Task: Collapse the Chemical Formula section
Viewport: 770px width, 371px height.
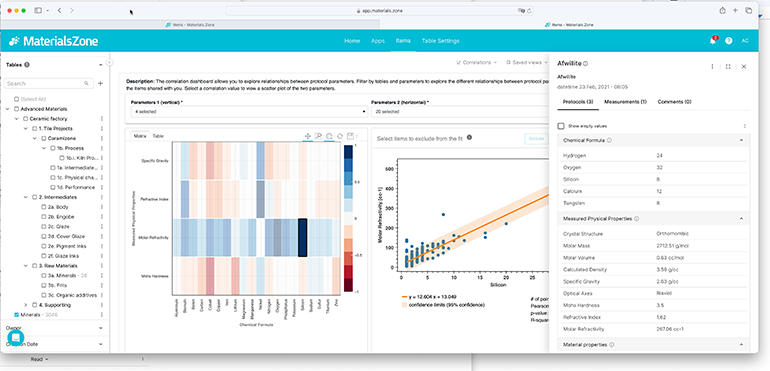Action: 741,141
